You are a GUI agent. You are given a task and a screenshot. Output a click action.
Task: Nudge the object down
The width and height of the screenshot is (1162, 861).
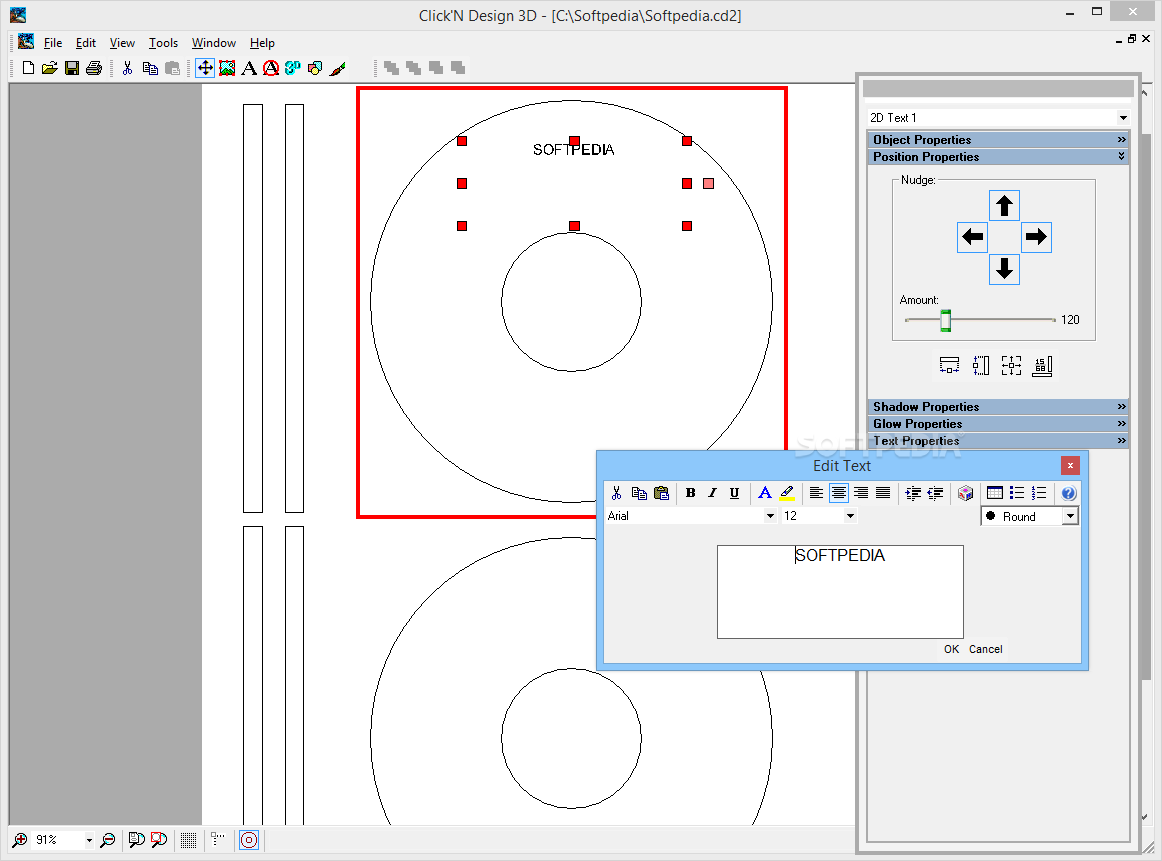(x=1004, y=269)
